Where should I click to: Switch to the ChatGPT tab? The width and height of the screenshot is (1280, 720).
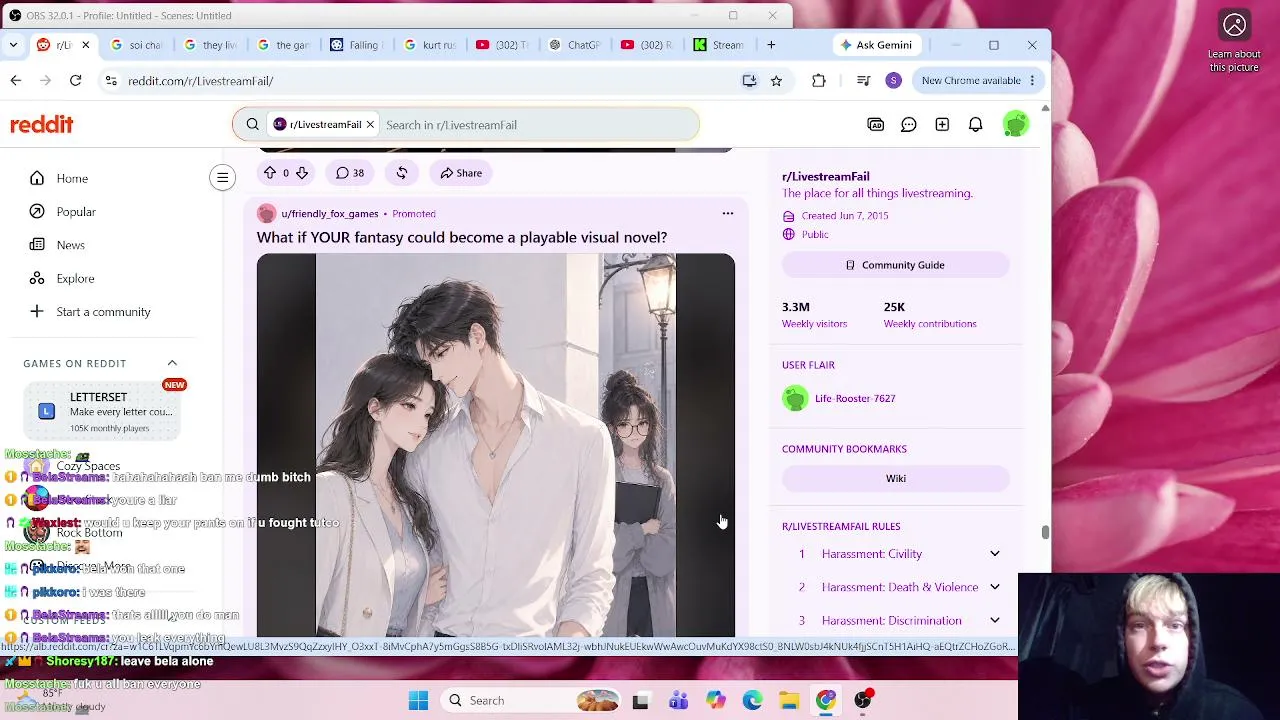pos(576,45)
